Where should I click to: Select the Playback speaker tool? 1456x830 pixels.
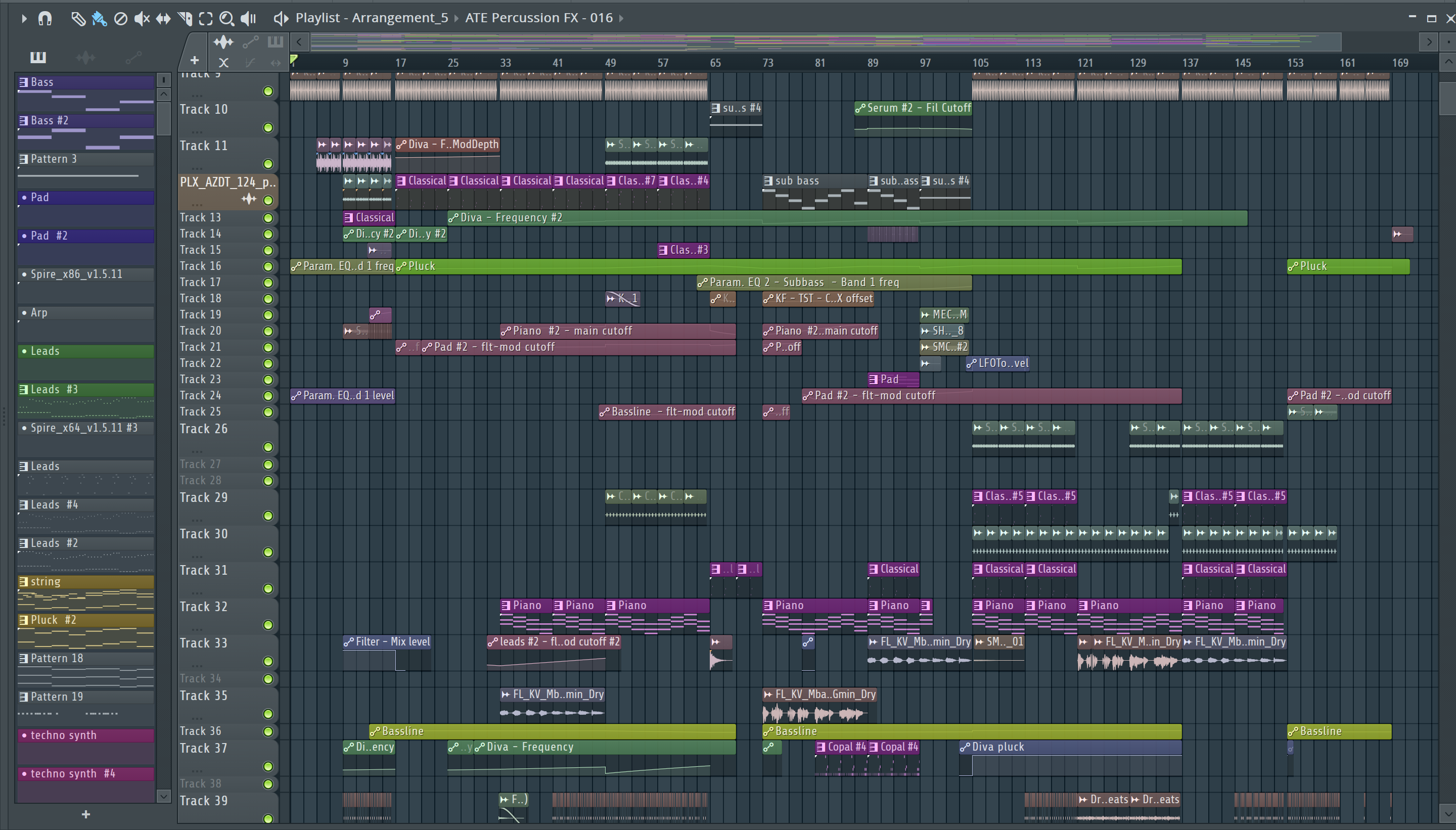click(249, 19)
